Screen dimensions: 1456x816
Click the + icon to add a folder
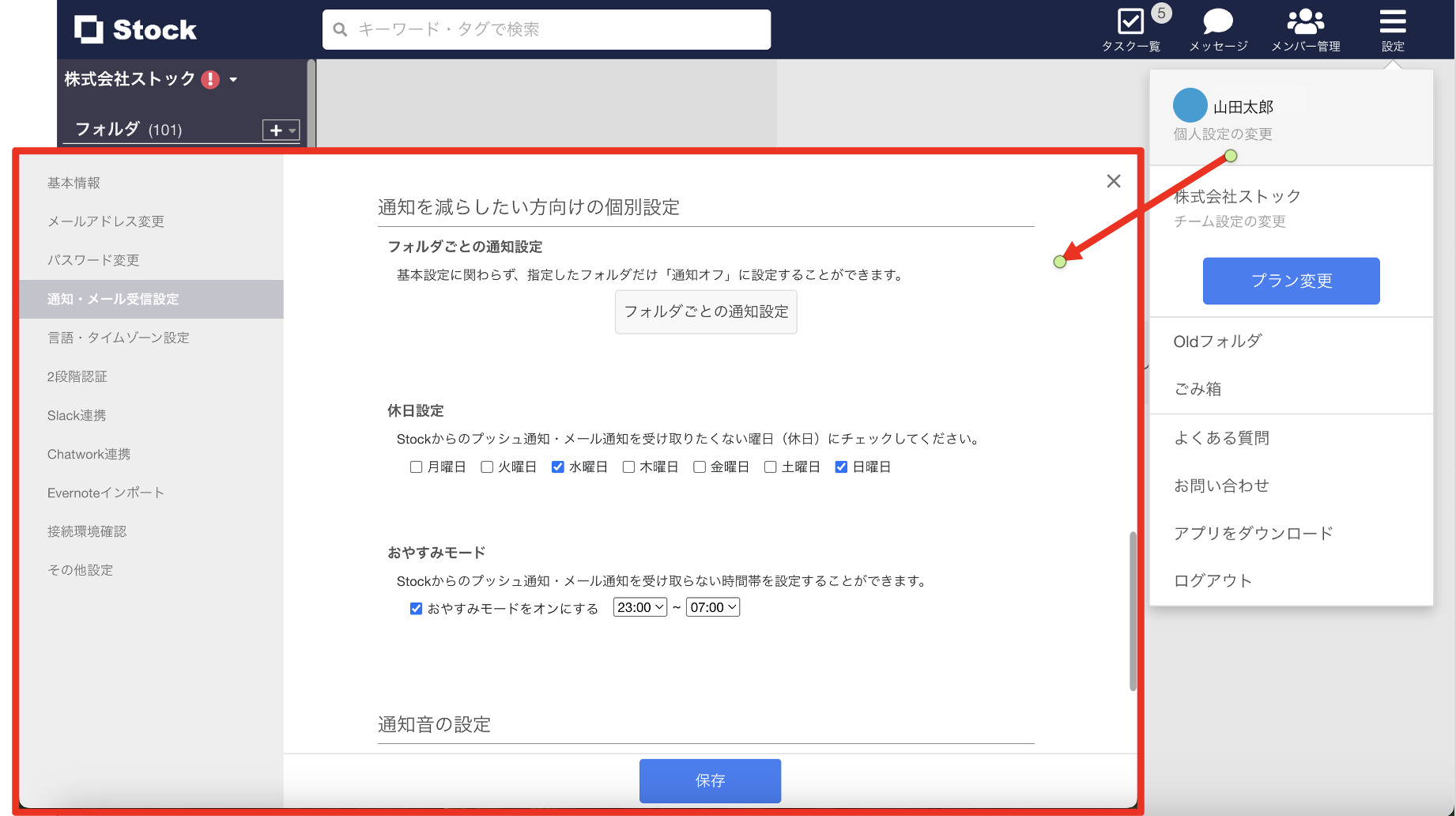click(x=275, y=130)
